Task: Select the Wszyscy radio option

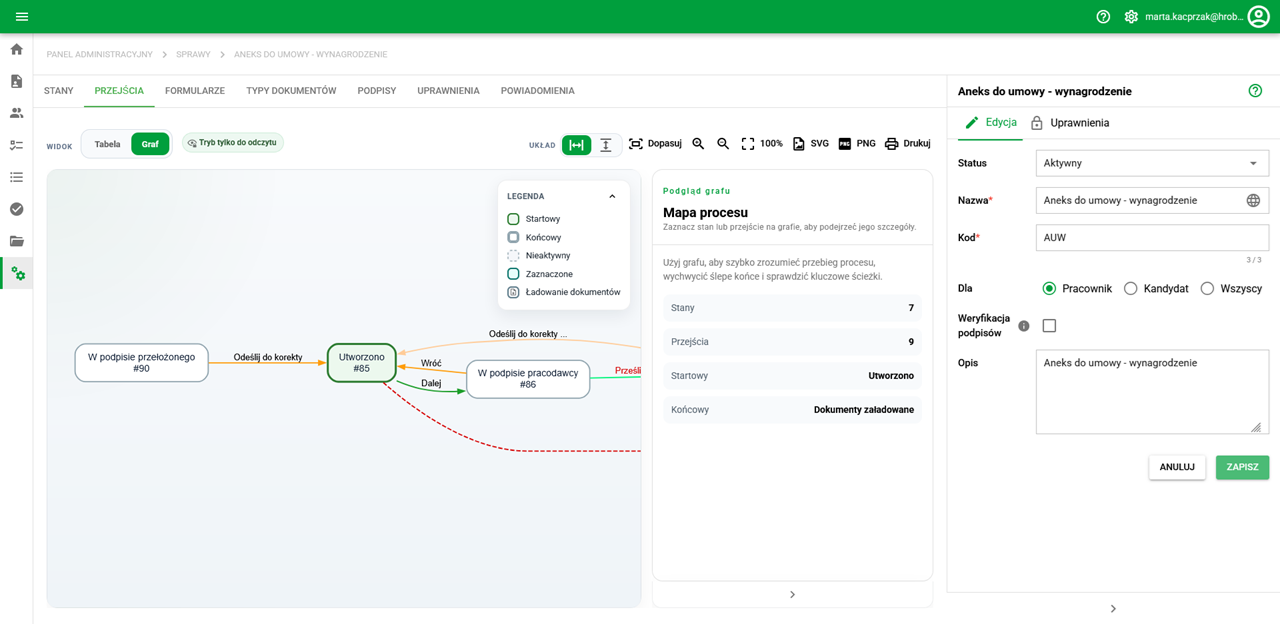Action: click(1207, 288)
